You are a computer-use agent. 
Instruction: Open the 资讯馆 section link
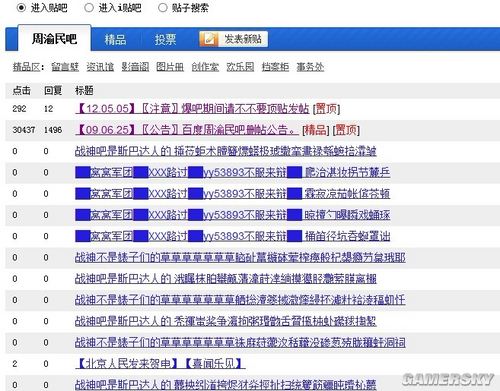(100, 67)
